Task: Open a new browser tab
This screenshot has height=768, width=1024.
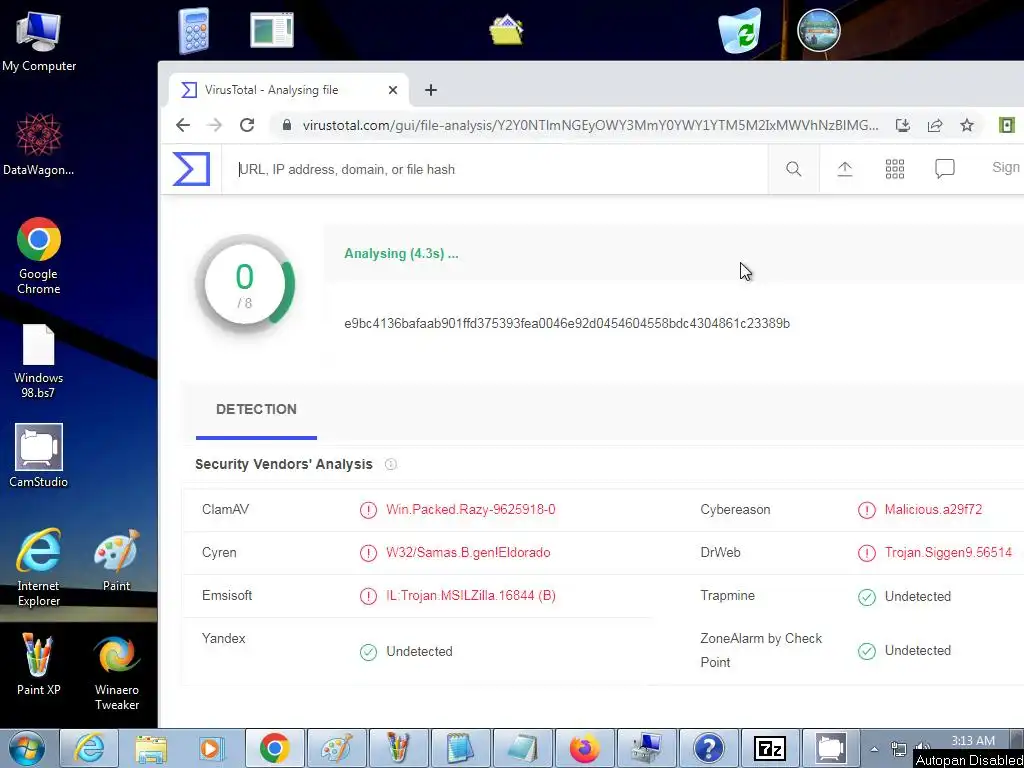Action: click(x=430, y=90)
